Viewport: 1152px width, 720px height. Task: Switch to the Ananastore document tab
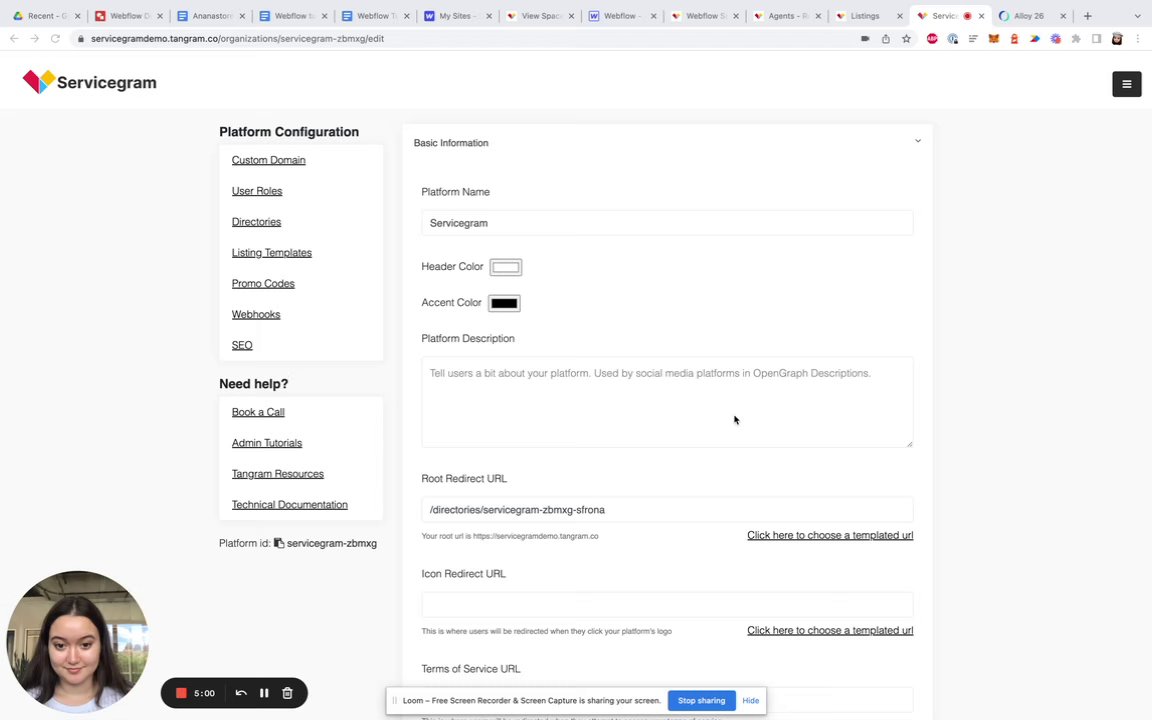pyautogui.click(x=211, y=15)
